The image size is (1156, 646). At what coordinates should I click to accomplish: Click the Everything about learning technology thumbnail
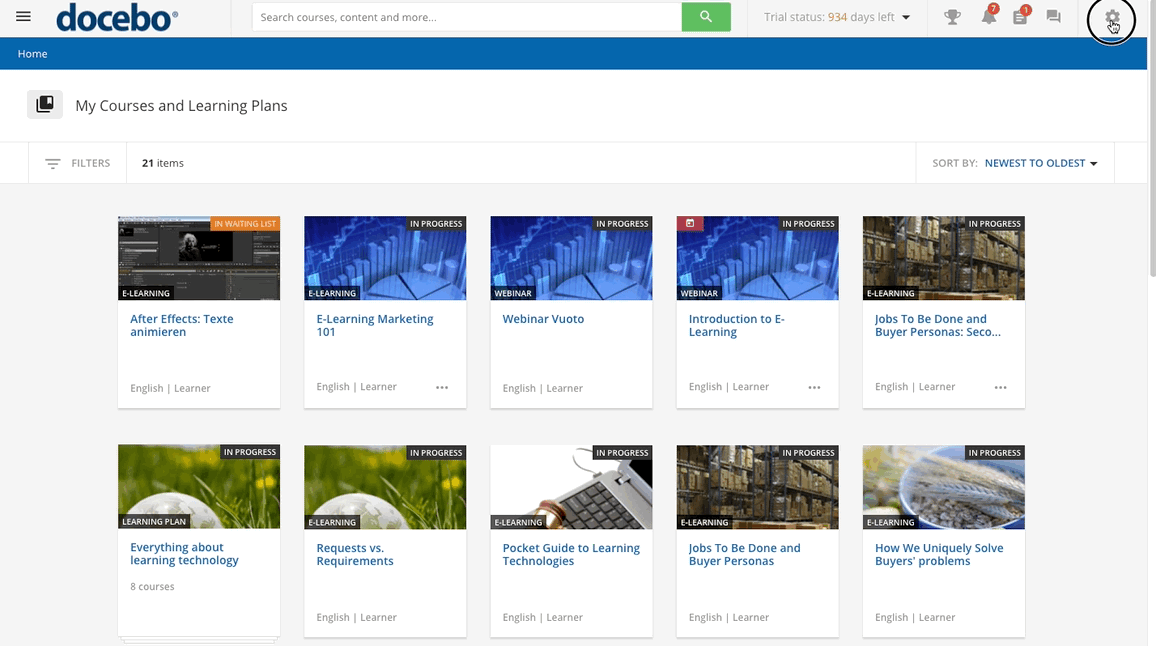click(199, 487)
